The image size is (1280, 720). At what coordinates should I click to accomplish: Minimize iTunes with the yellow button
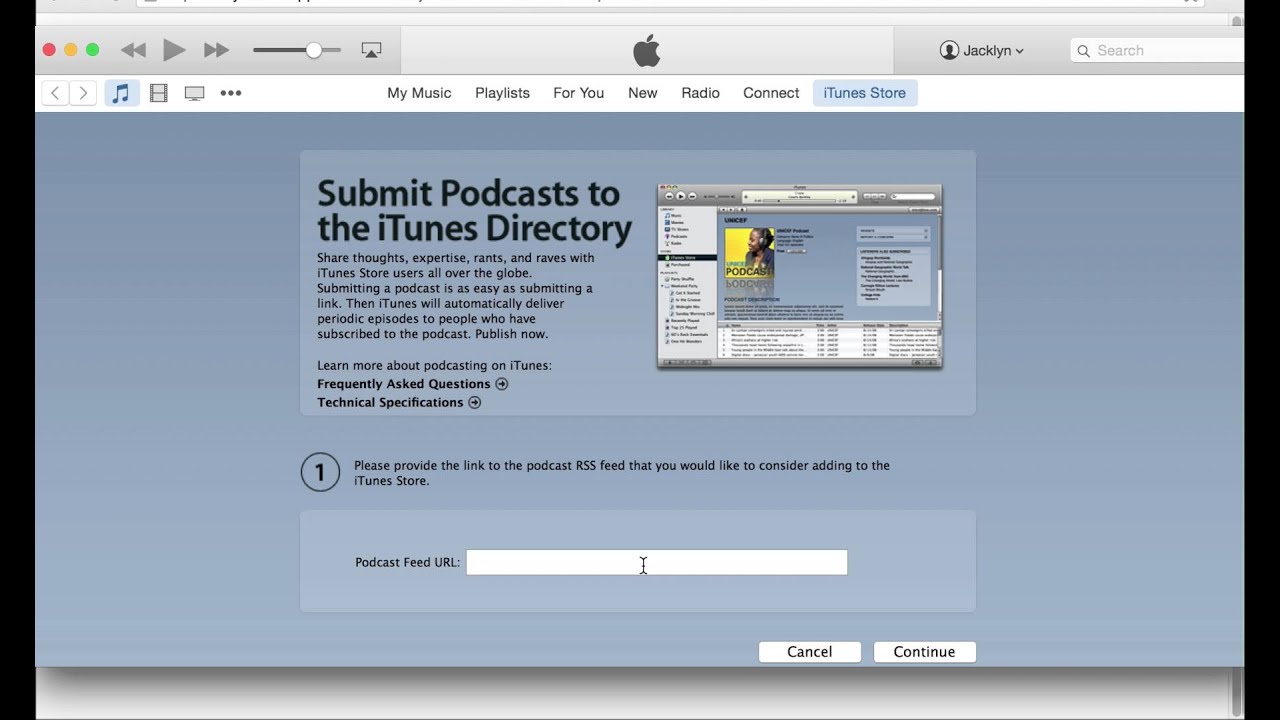(x=71, y=50)
